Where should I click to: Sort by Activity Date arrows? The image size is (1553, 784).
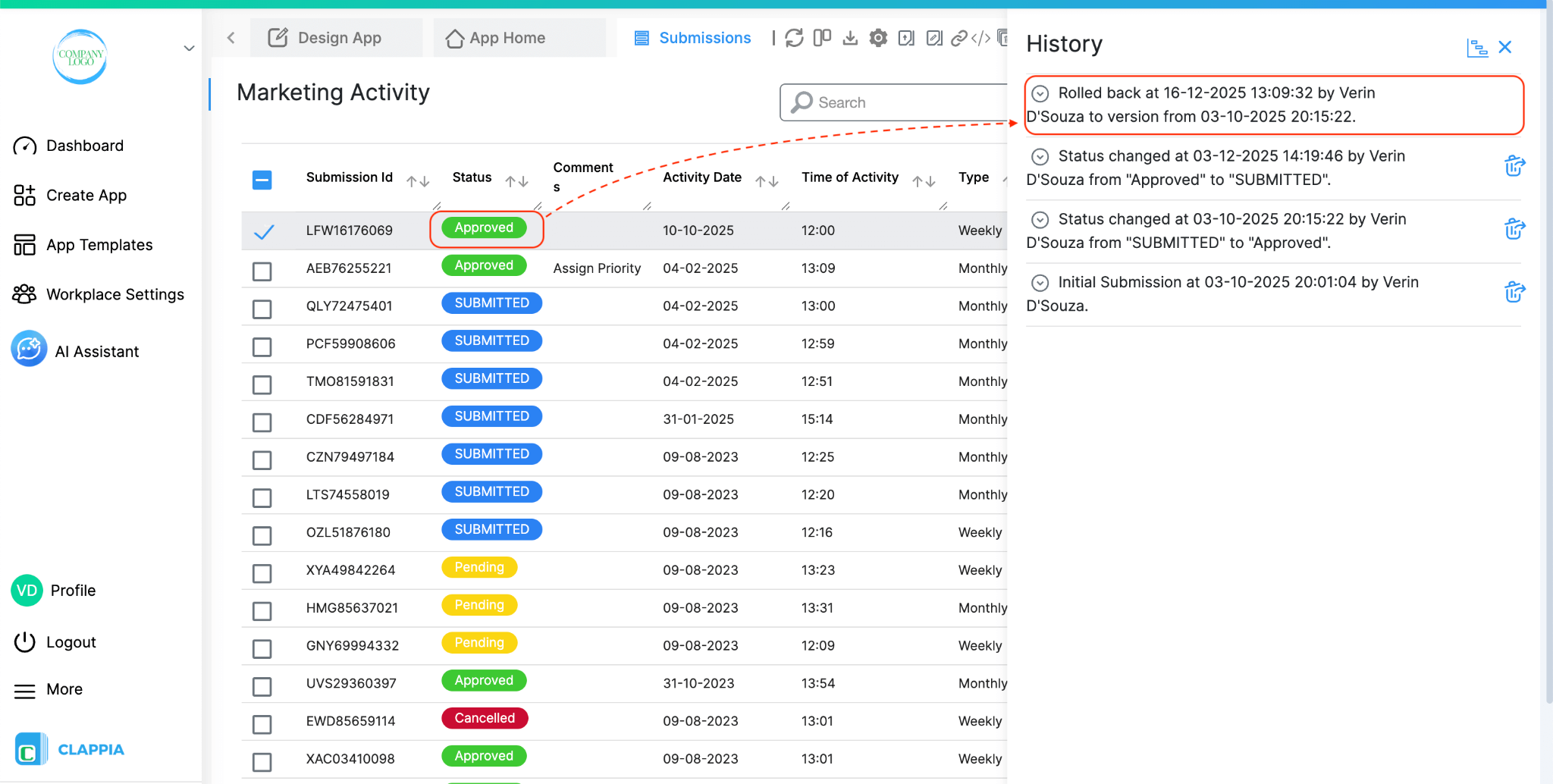(767, 181)
